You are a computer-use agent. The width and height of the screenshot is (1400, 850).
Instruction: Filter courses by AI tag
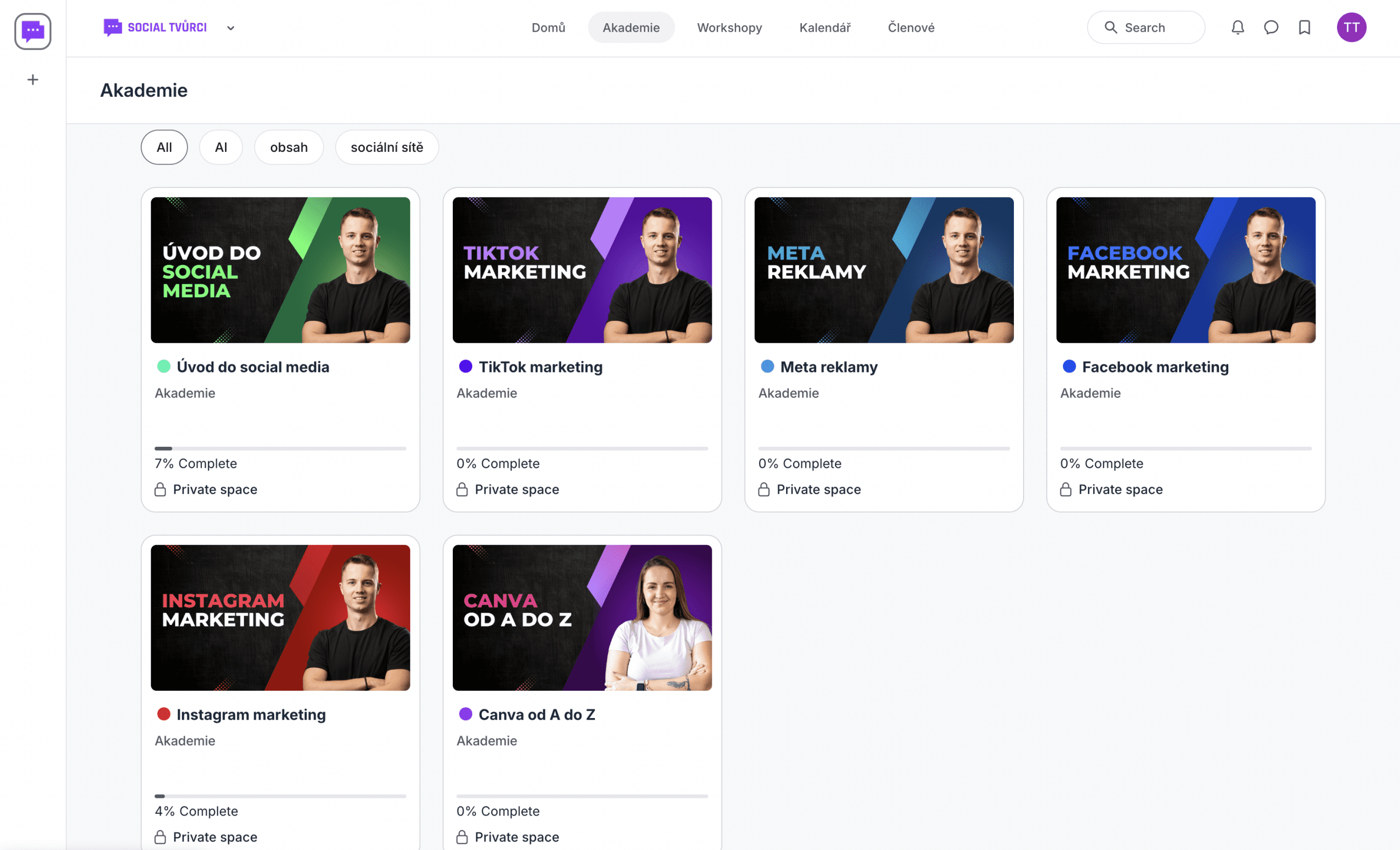221,147
